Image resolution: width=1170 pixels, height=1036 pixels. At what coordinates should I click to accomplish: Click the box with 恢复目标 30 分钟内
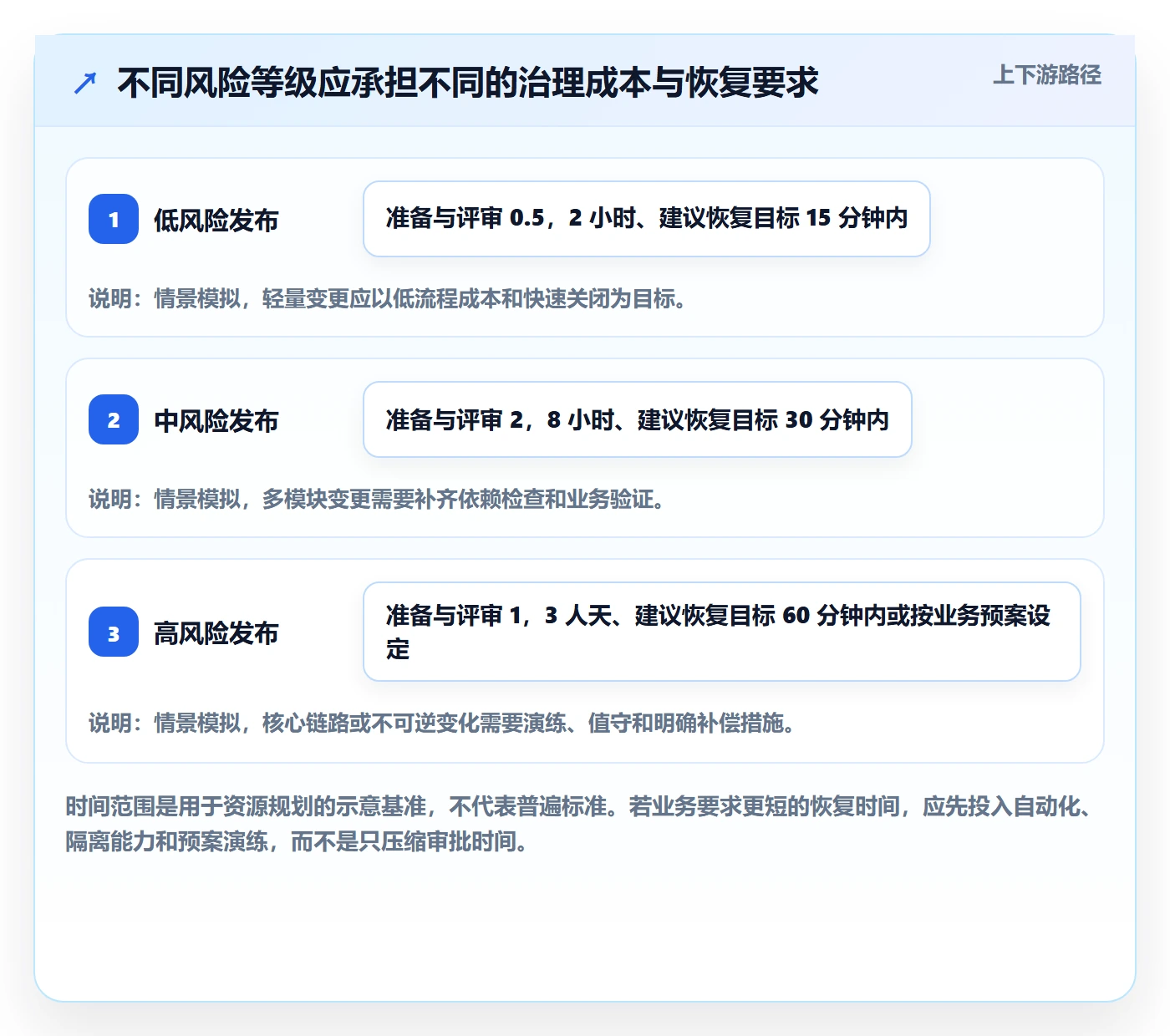pyautogui.click(x=638, y=419)
